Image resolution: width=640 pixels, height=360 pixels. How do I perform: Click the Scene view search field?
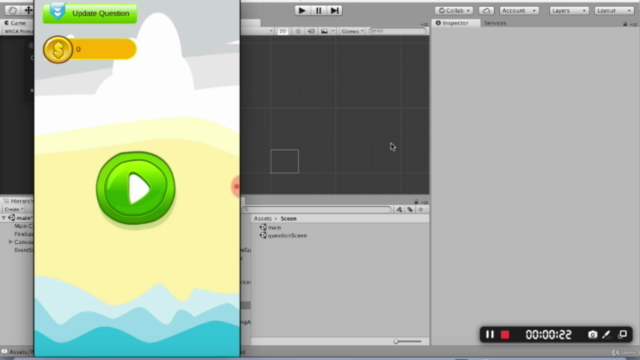397,31
